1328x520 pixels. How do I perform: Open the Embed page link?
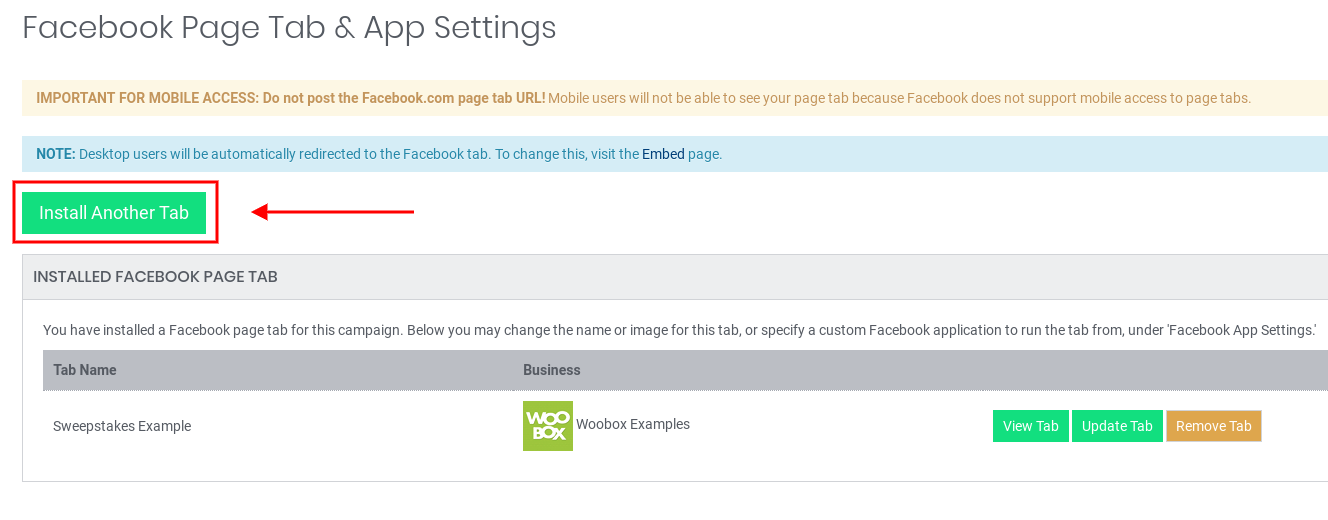click(x=663, y=154)
